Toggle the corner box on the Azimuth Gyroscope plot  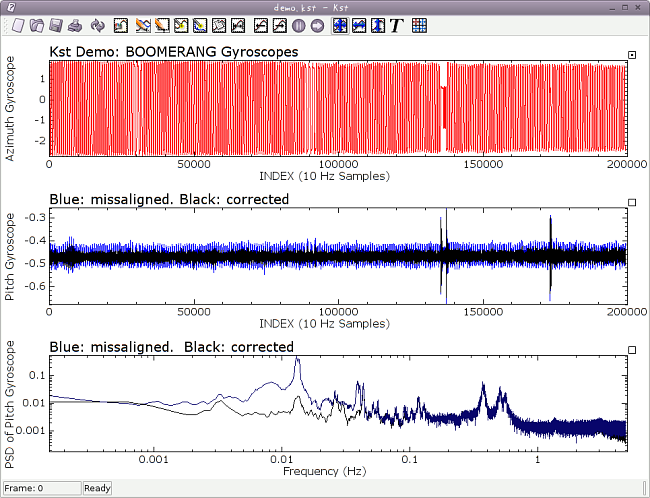click(632, 55)
